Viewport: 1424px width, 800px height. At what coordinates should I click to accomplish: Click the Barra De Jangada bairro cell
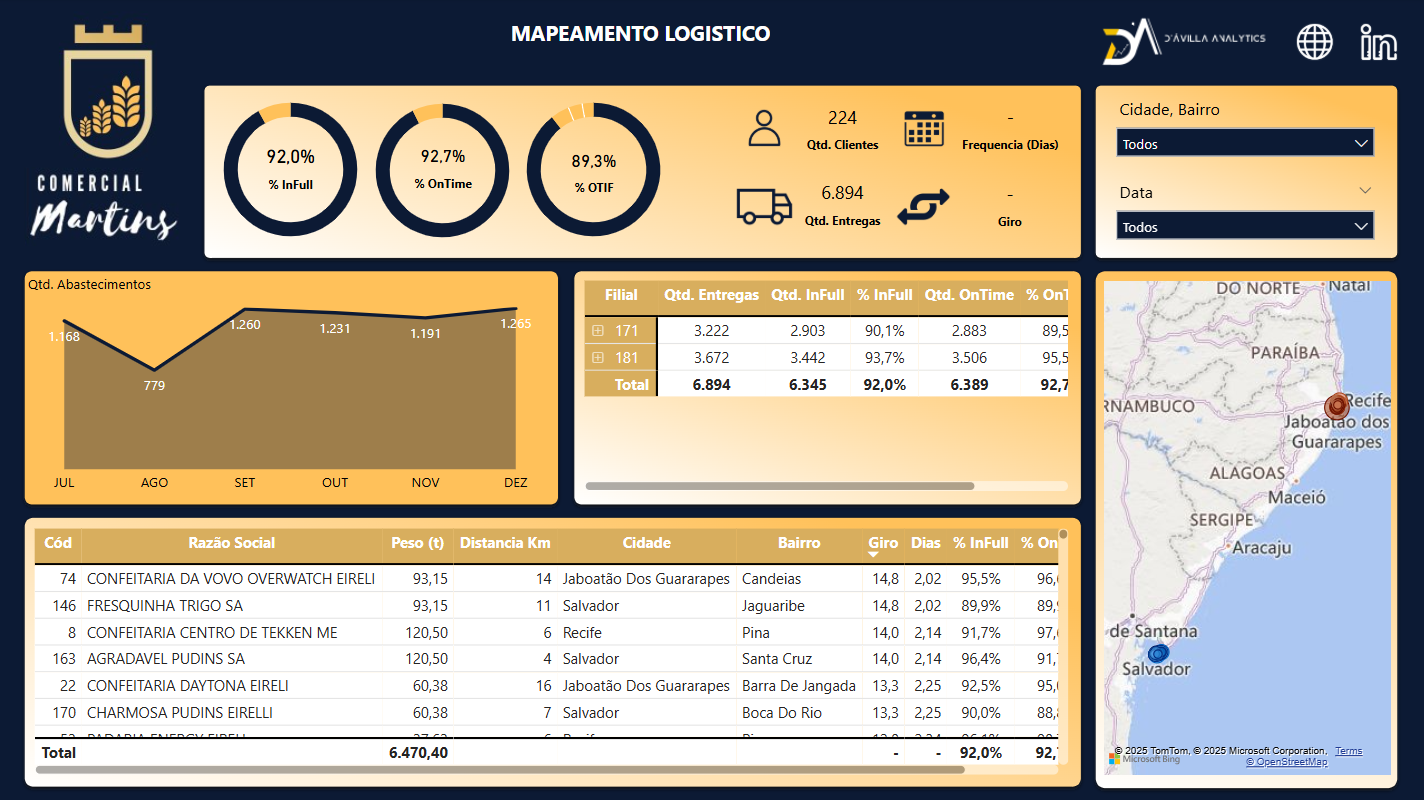click(799, 686)
